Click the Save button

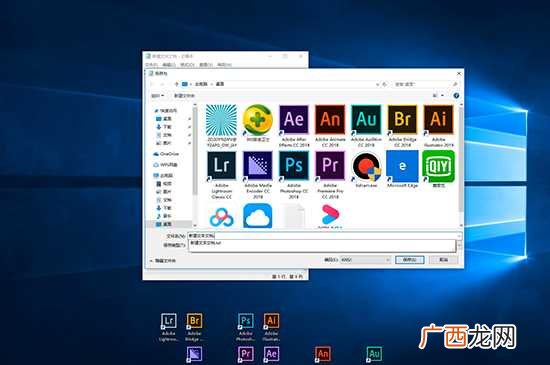[409, 260]
